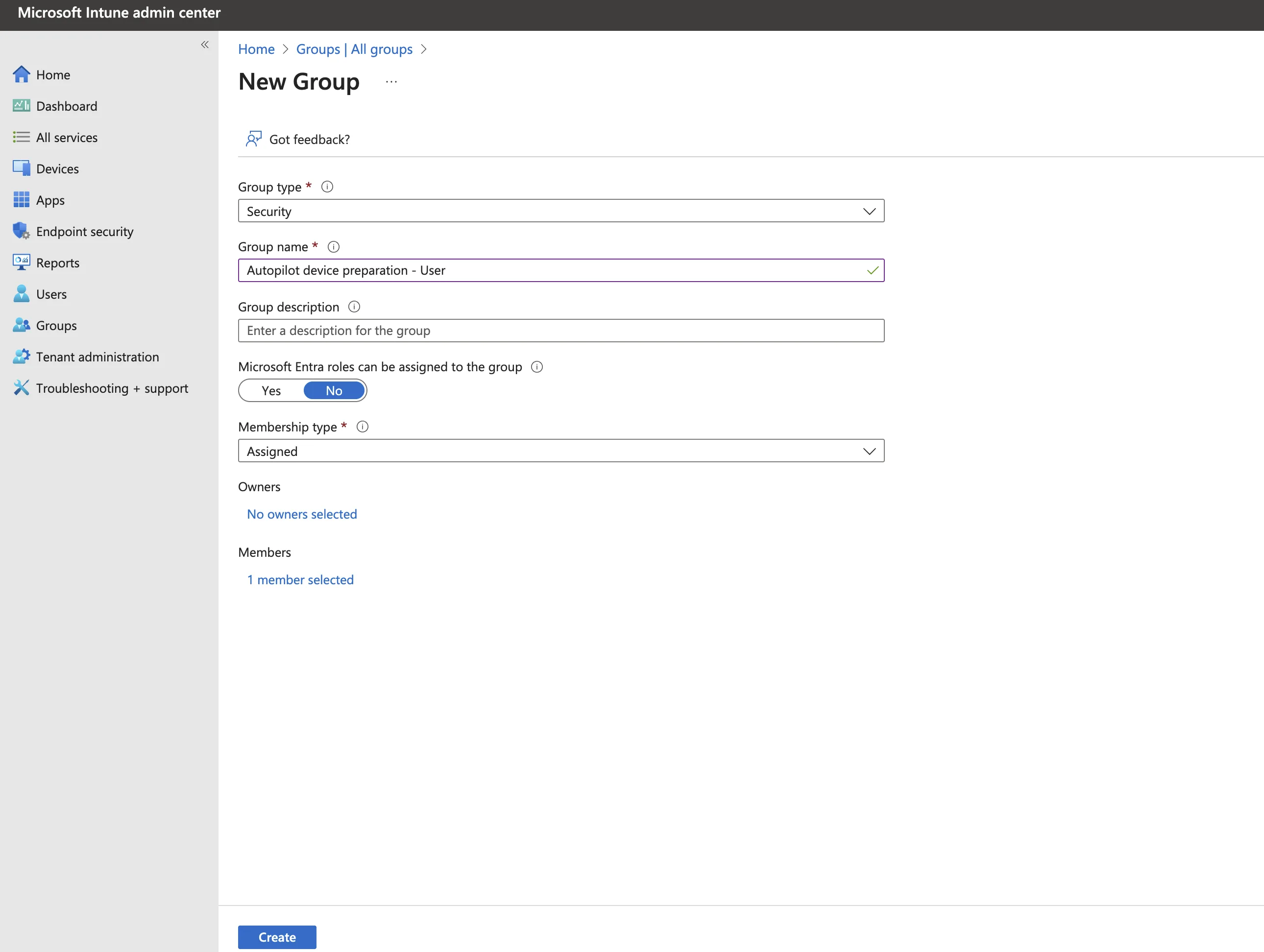Open the Group type dropdown

click(x=560, y=211)
